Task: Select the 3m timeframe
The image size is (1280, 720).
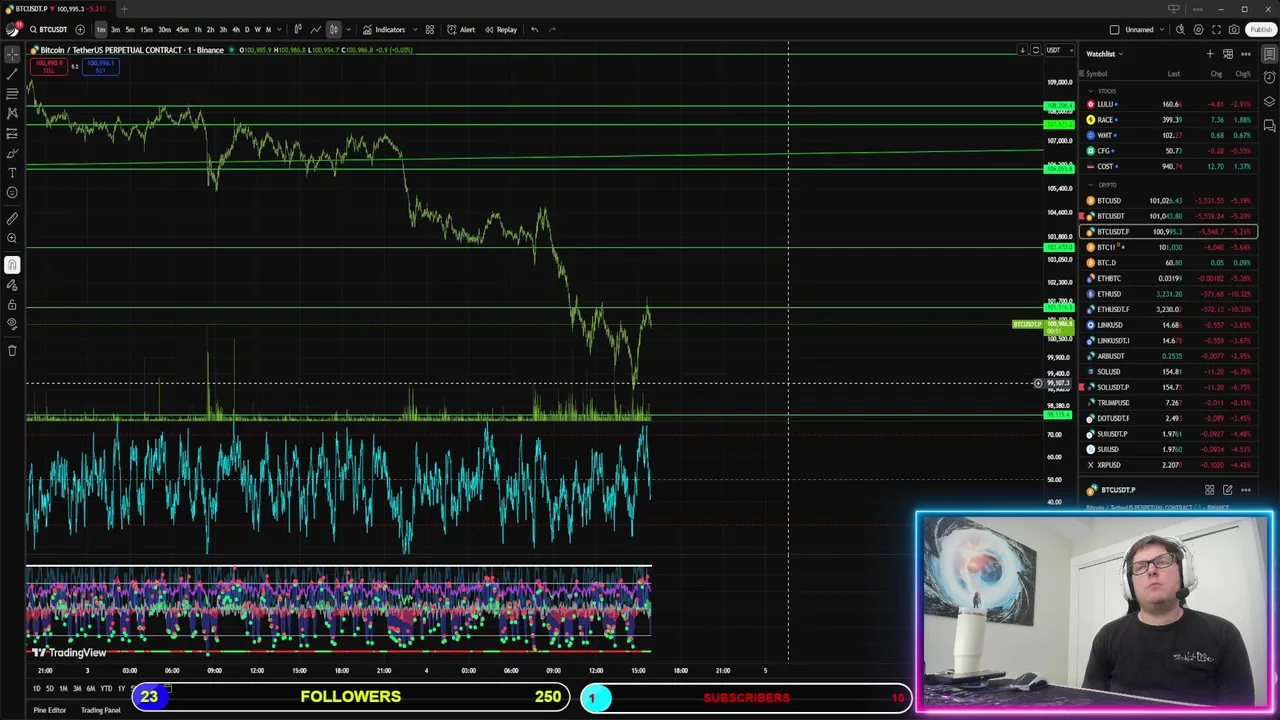Action: pyautogui.click(x=115, y=30)
